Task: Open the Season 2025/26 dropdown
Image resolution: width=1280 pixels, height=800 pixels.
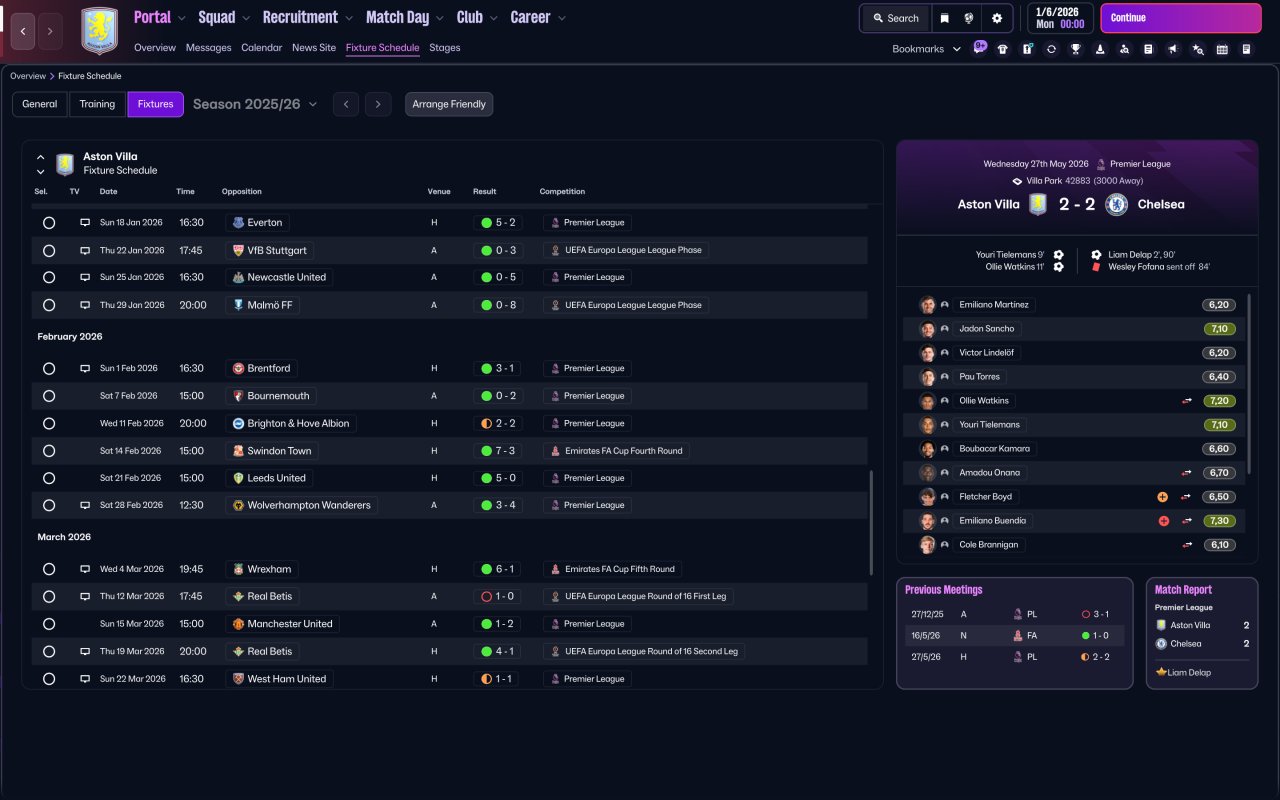Action: point(255,104)
